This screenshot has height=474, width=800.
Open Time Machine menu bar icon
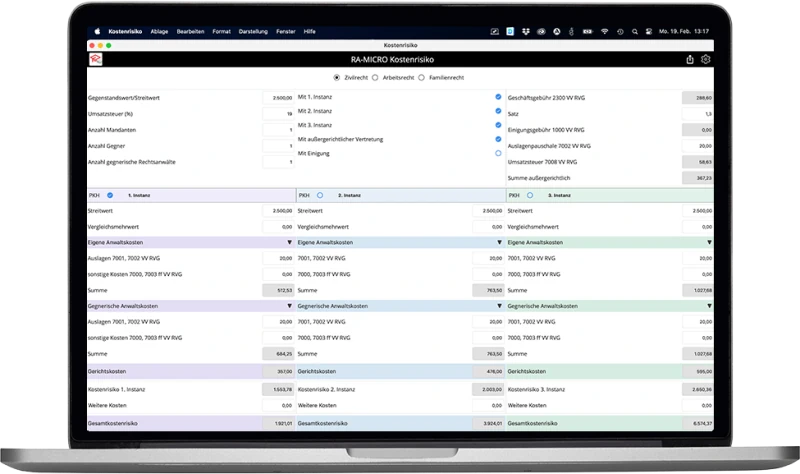pos(620,31)
